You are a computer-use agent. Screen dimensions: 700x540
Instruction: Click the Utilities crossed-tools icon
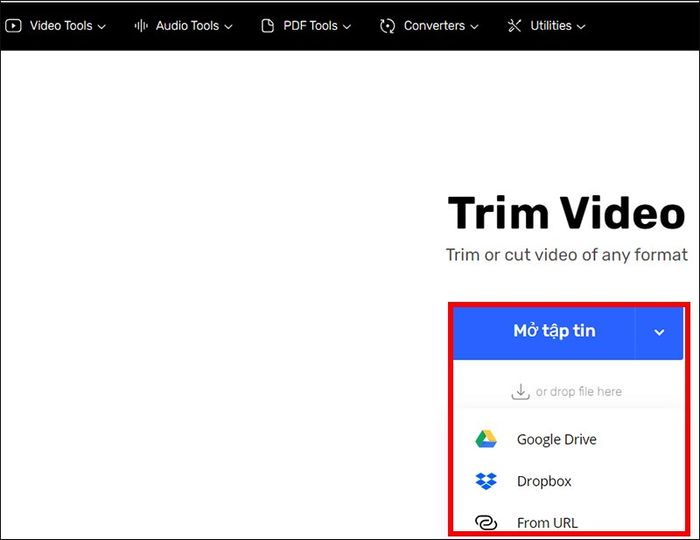[x=514, y=26]
